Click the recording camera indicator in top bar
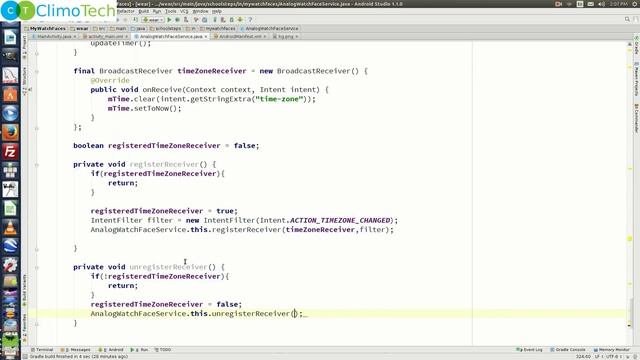 [558, 4]
